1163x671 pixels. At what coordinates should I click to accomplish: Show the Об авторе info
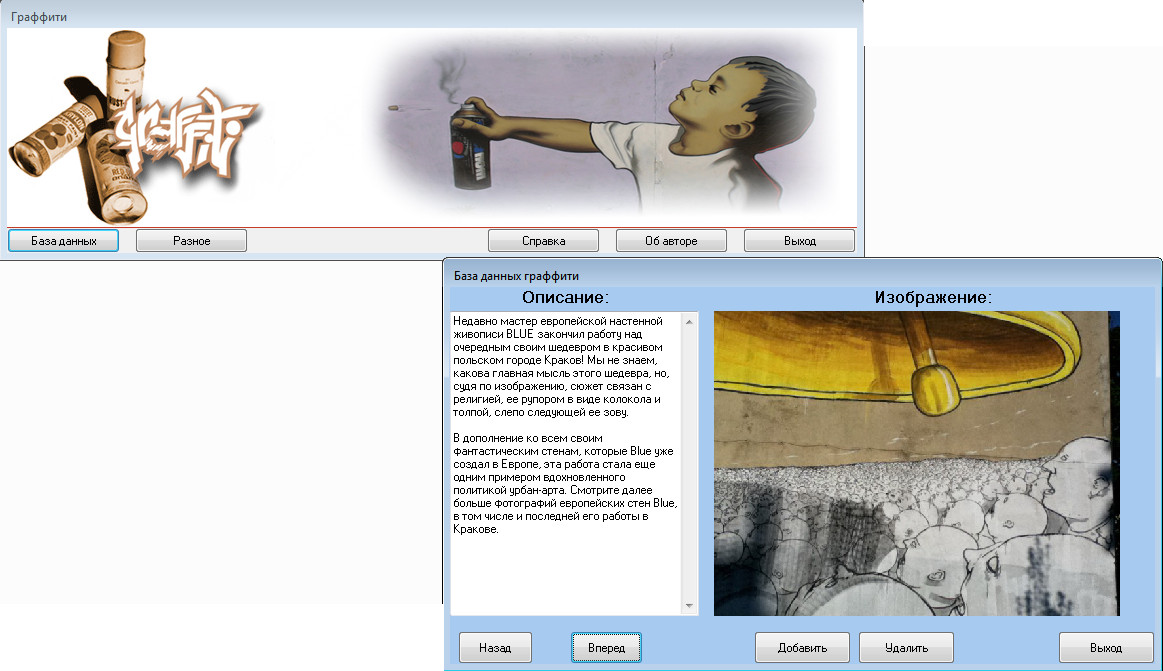pos(671,241)
